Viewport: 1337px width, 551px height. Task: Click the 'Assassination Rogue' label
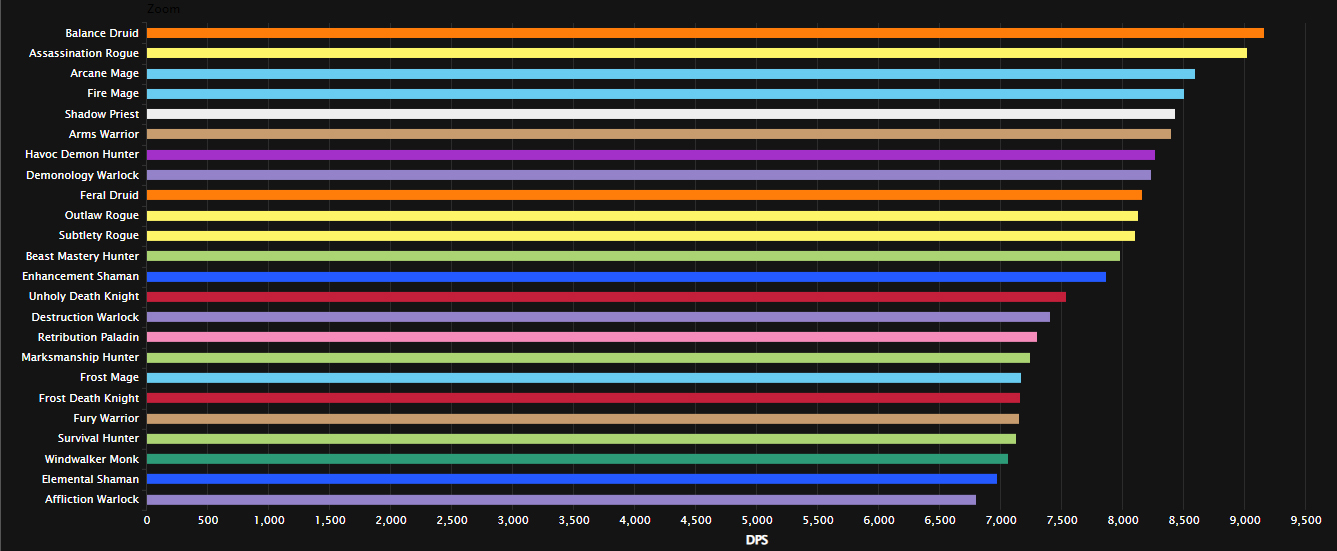pyautogui.click(x=84, y=53)
